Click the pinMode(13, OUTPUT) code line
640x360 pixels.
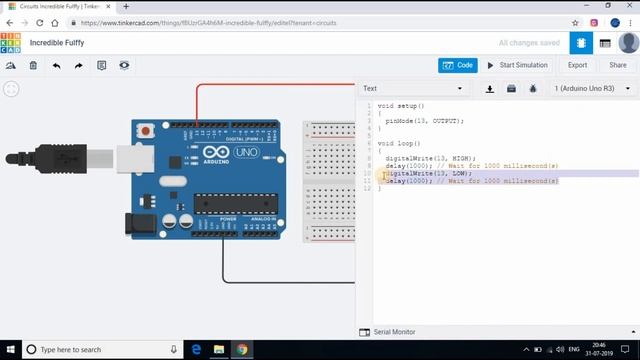pos(424,121)
